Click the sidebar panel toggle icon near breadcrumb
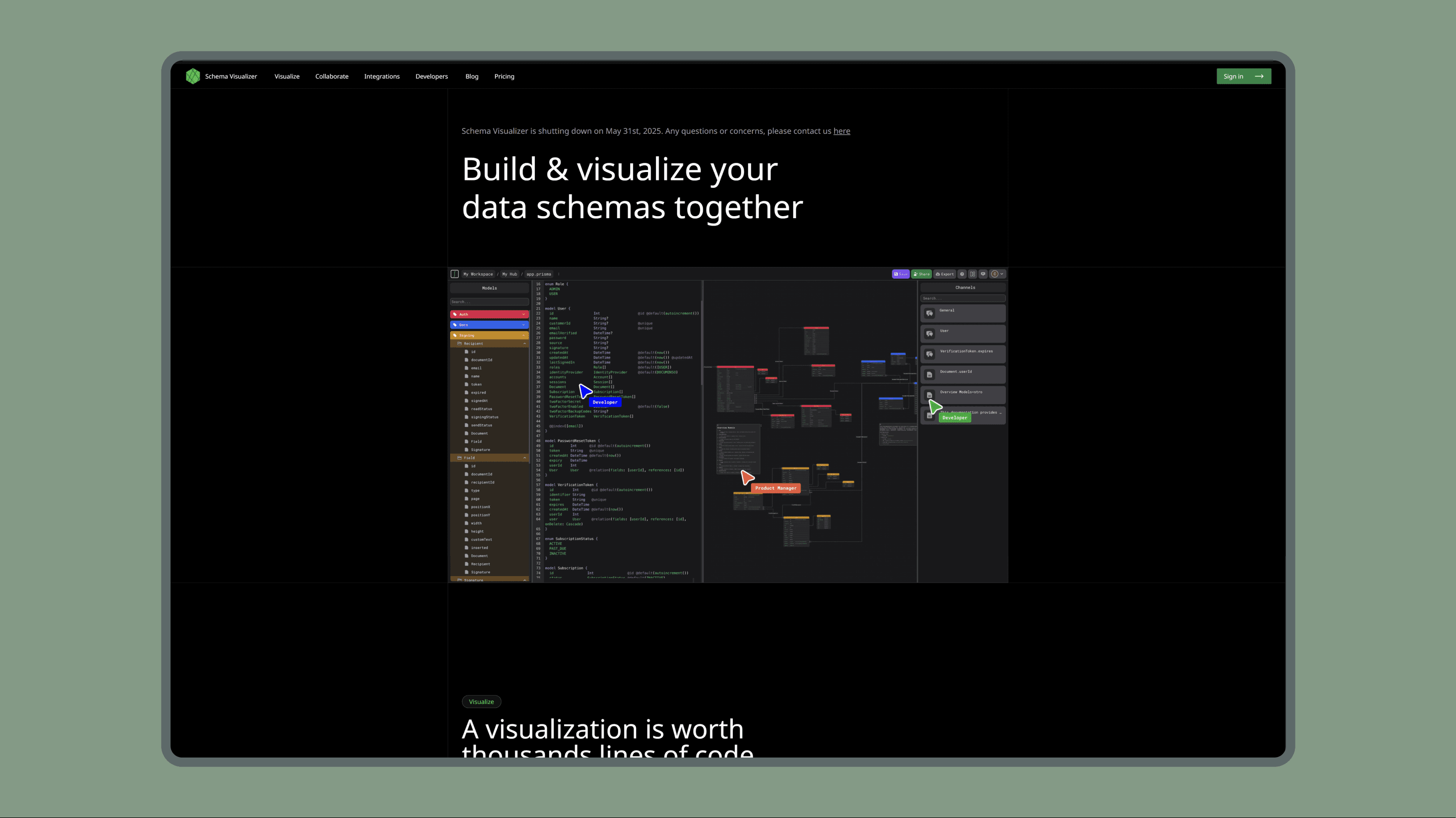 coord(455,274)
